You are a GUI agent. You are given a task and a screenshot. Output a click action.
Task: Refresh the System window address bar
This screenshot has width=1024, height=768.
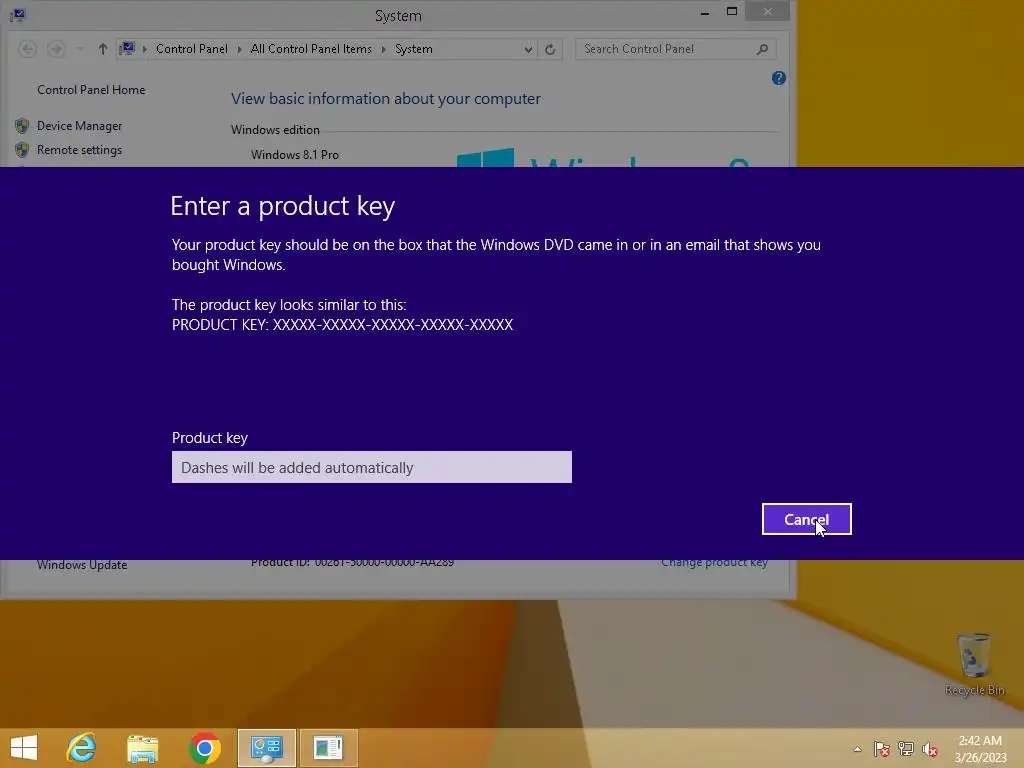pyautogui.click(x=550, y=49)
